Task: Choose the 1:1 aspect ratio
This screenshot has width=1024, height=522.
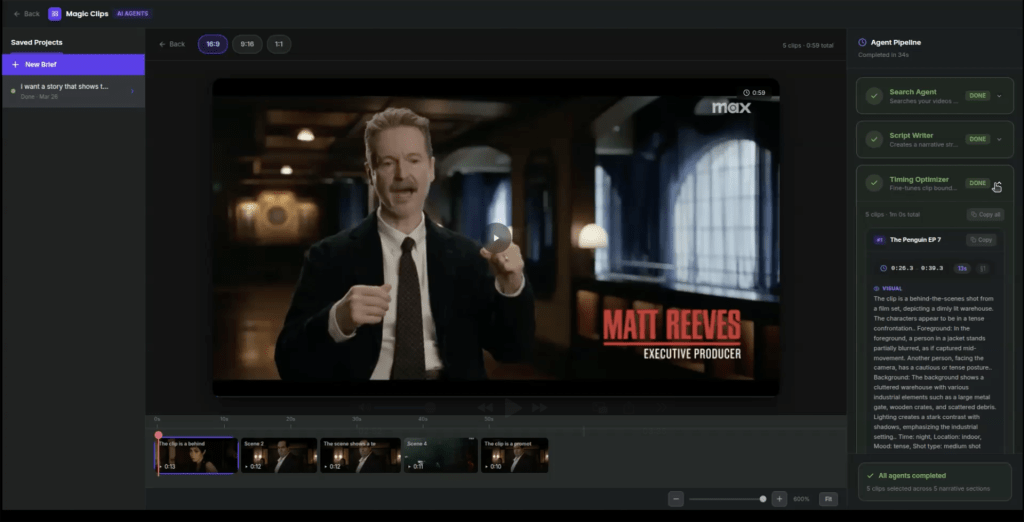Action: (x=278, y=44)
